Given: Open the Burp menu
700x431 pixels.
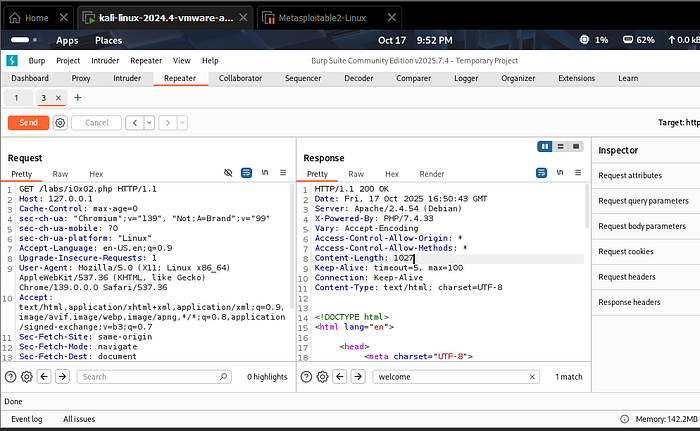Looking at the screenshot, I should [37, 61].
